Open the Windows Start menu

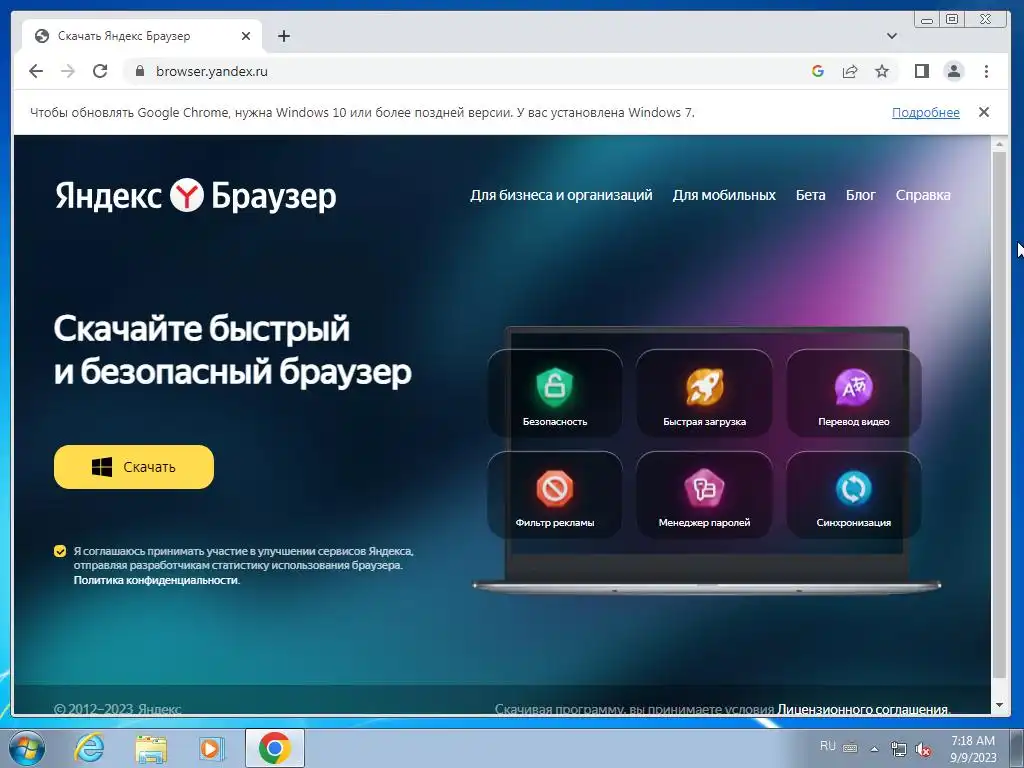coord(25,748)
